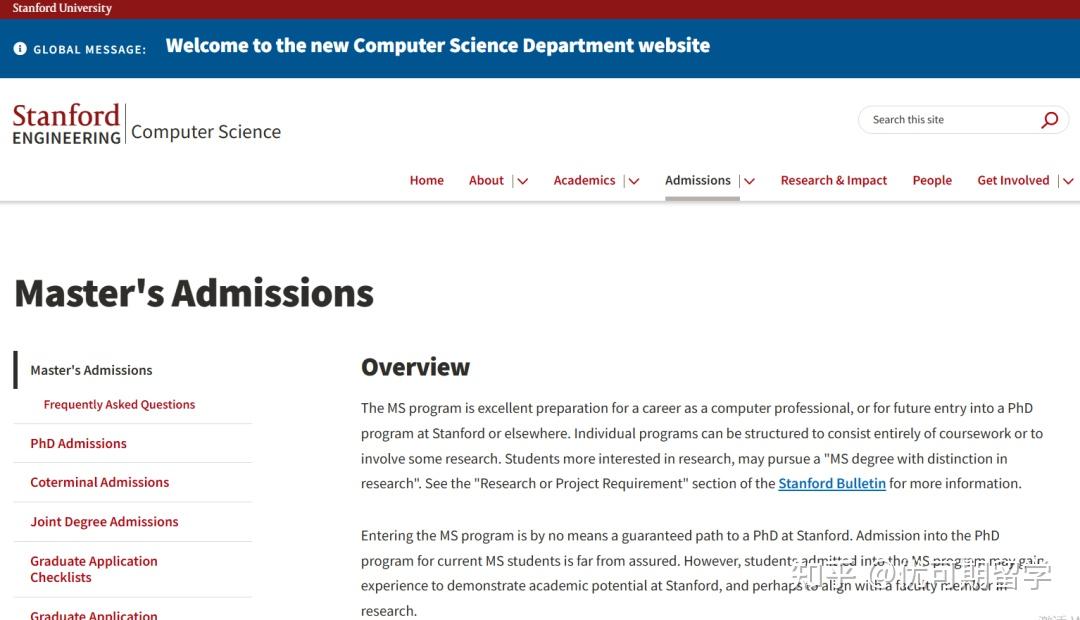The width and height of the screenshot is (1080, 620).
Task: Click the search magnifier icon
Action: pyautogui.click(x=1049, y=120)
